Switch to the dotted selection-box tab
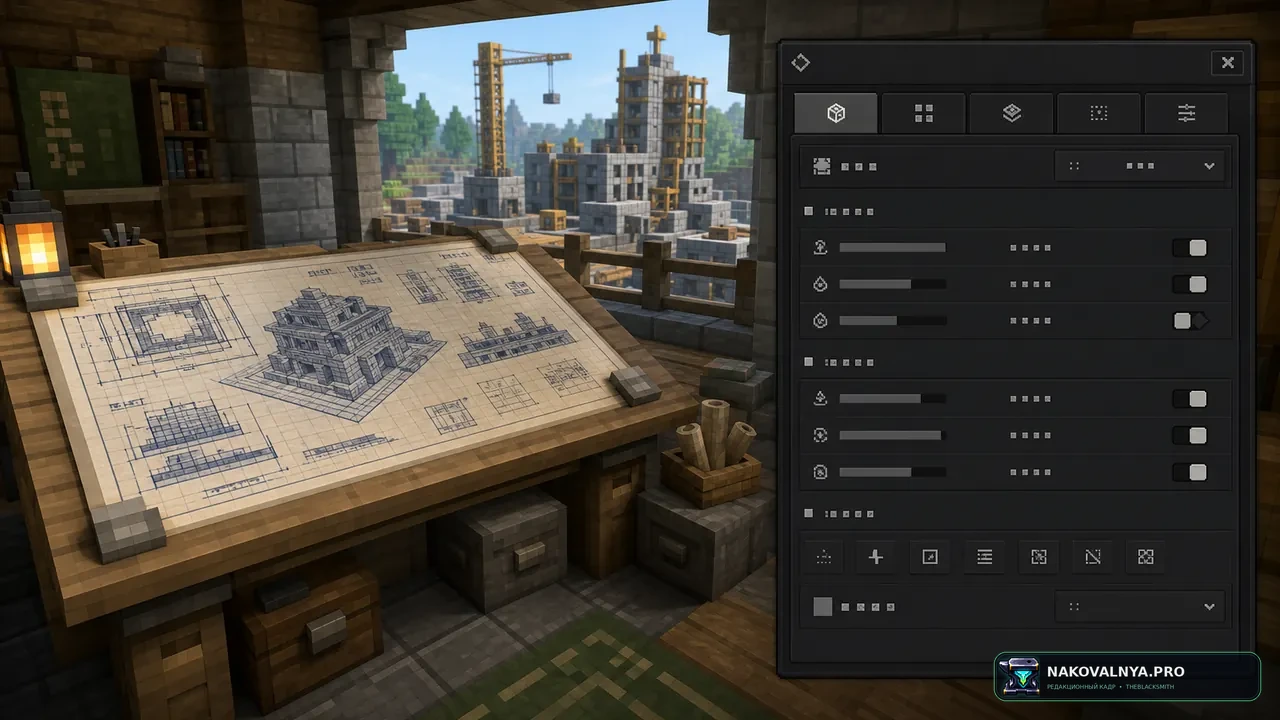Image resolution: width=1280 pixels, height=720 pixels. [x=1099, y=113]
